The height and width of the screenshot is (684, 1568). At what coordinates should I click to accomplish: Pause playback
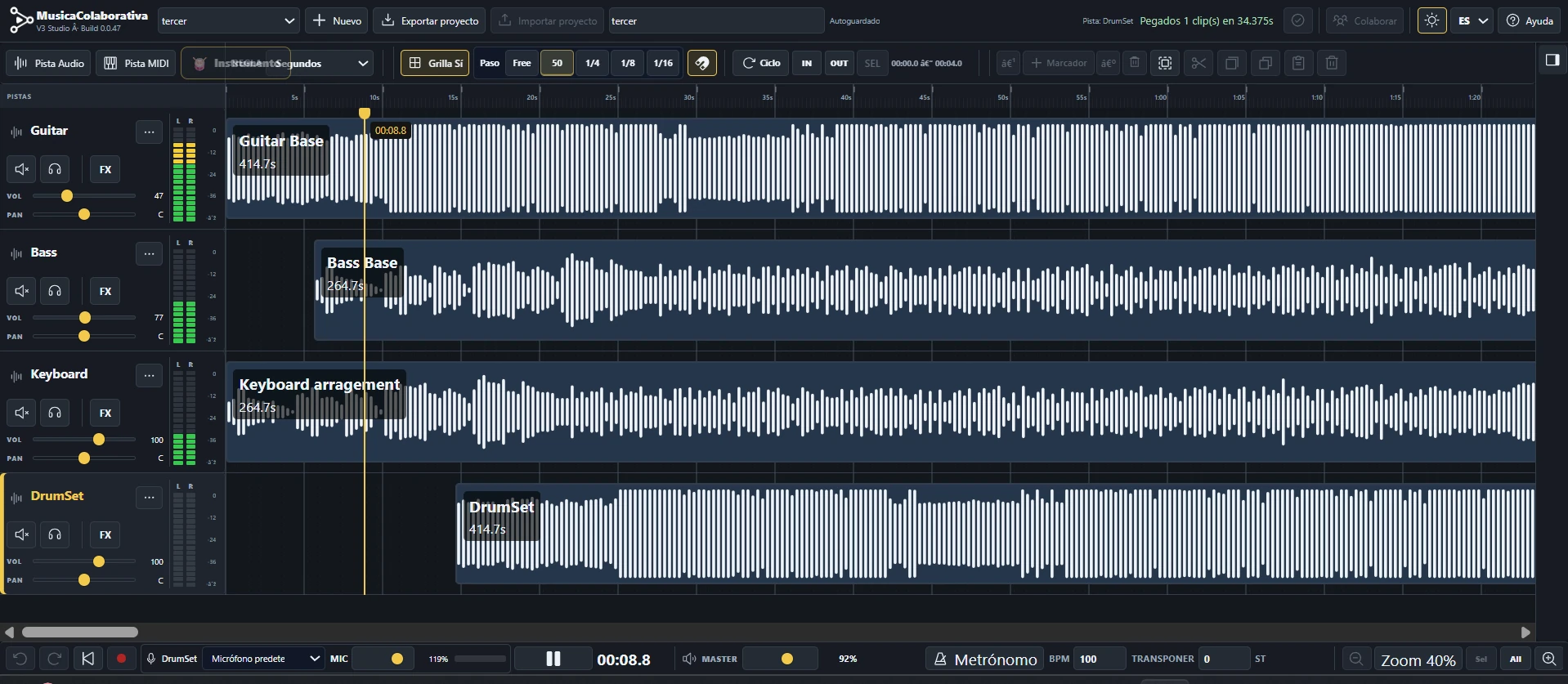(x=553, y=659)
